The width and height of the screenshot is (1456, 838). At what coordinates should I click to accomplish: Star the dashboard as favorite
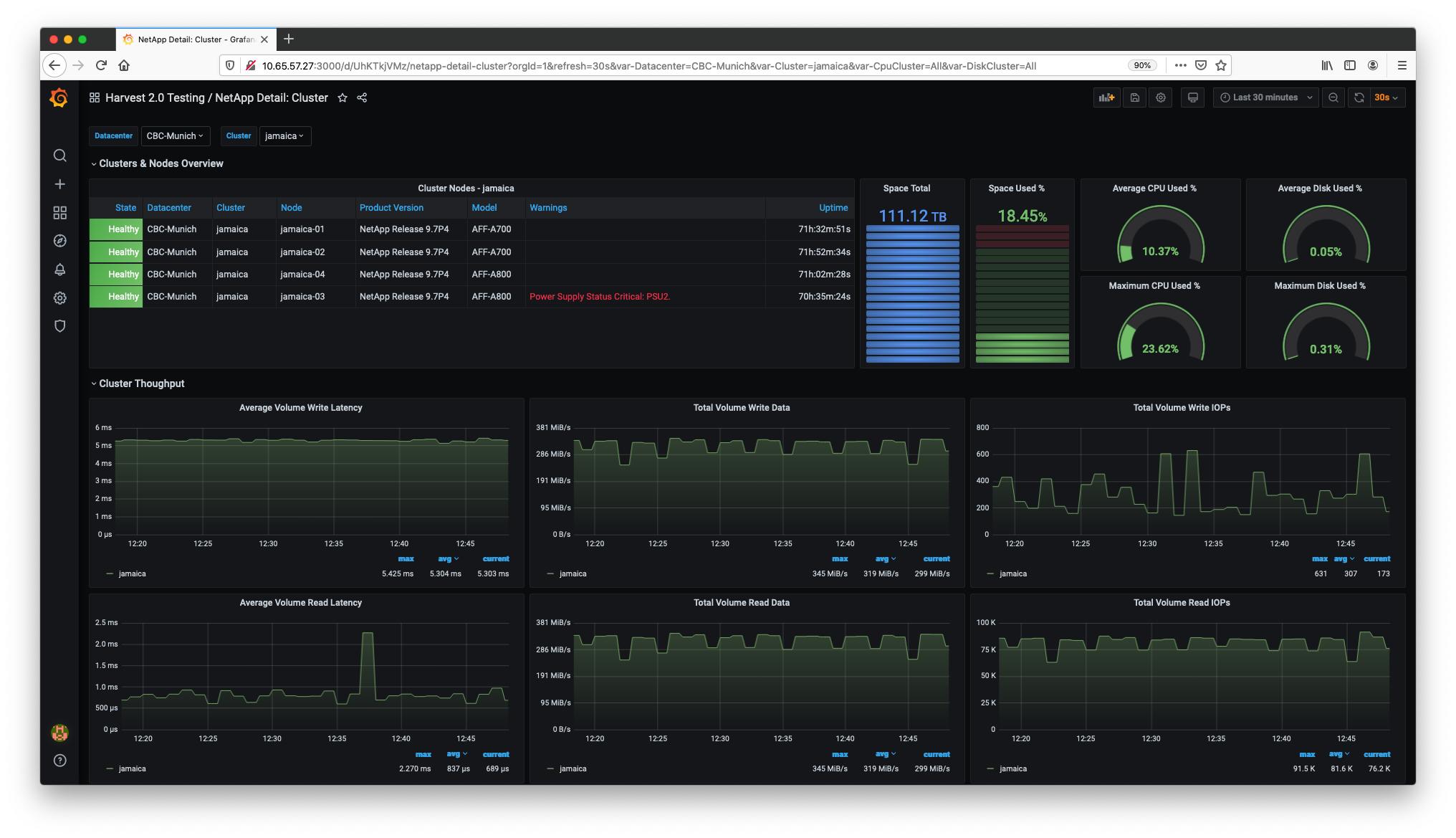pyautogui.click(x=343, y=97)
